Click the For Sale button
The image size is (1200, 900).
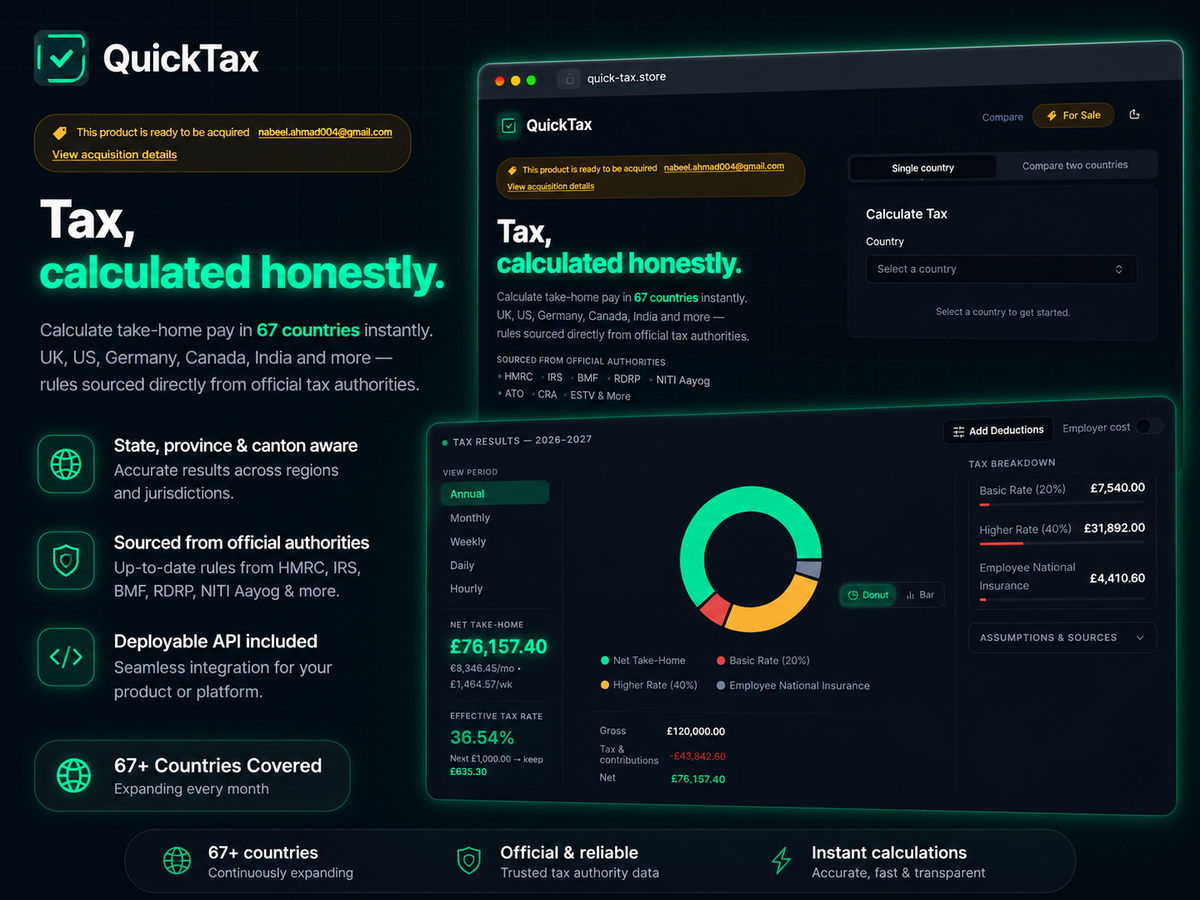click(1073, 116)
